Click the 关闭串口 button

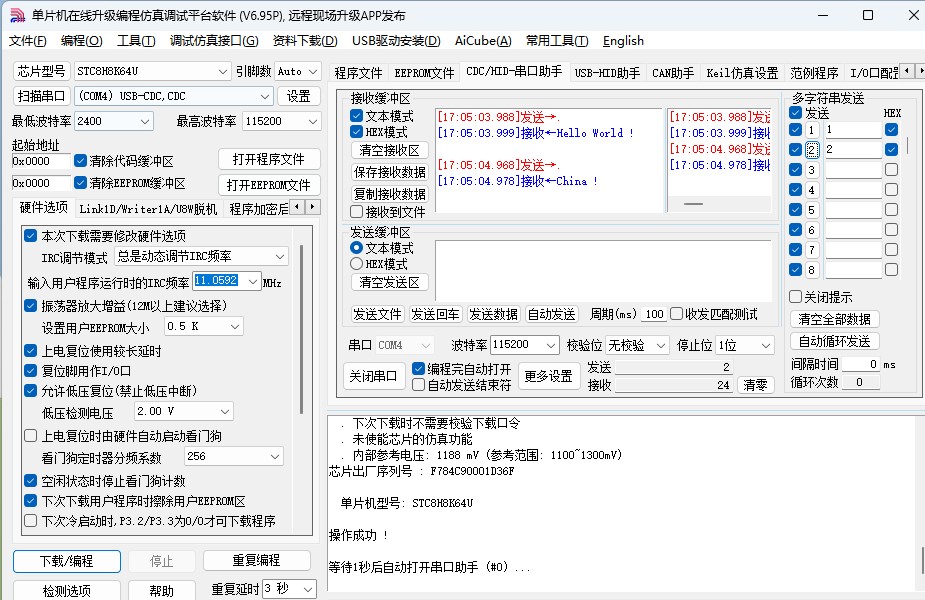pyautogui.click(x=373, y=376)
